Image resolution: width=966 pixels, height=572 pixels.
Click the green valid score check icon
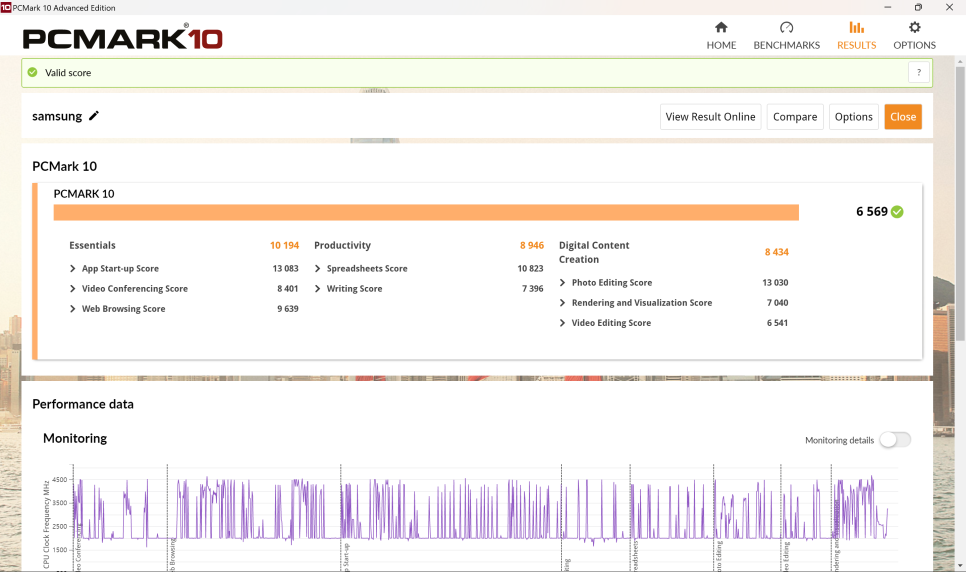point(33,72)
